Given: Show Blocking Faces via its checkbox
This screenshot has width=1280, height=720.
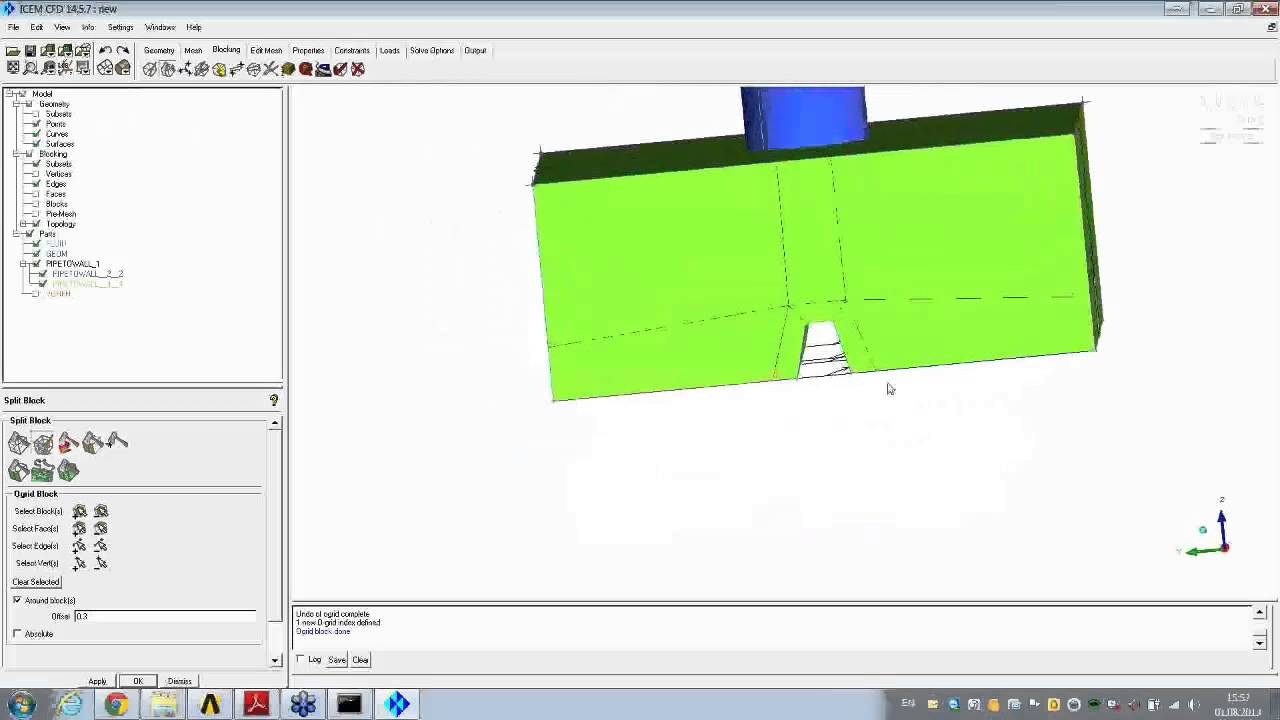Looking at the screenshot, I should [36, 194].
